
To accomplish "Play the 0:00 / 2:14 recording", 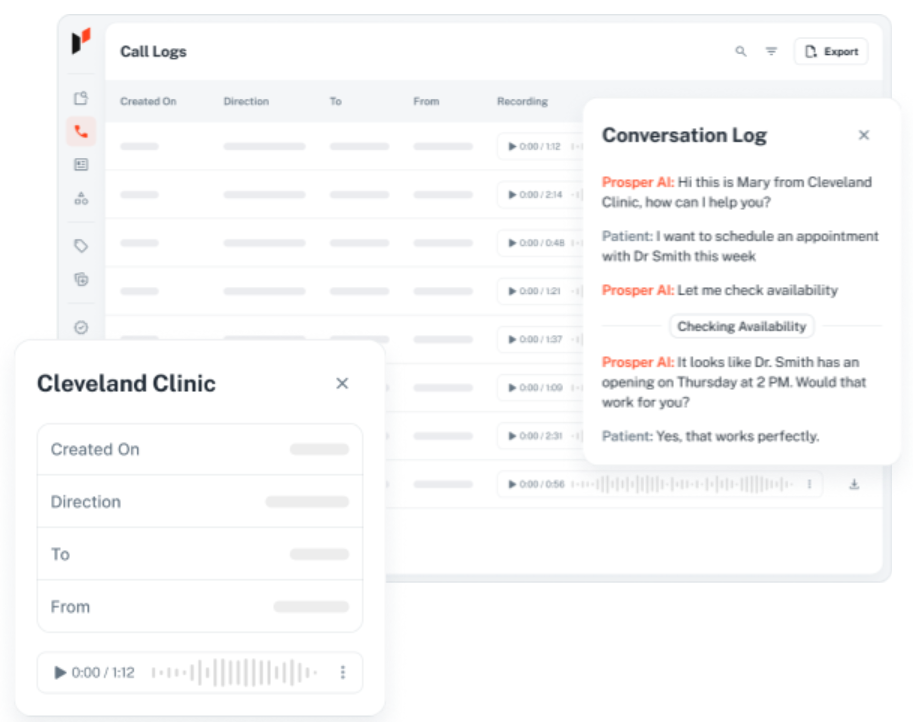I will point(512,194).
